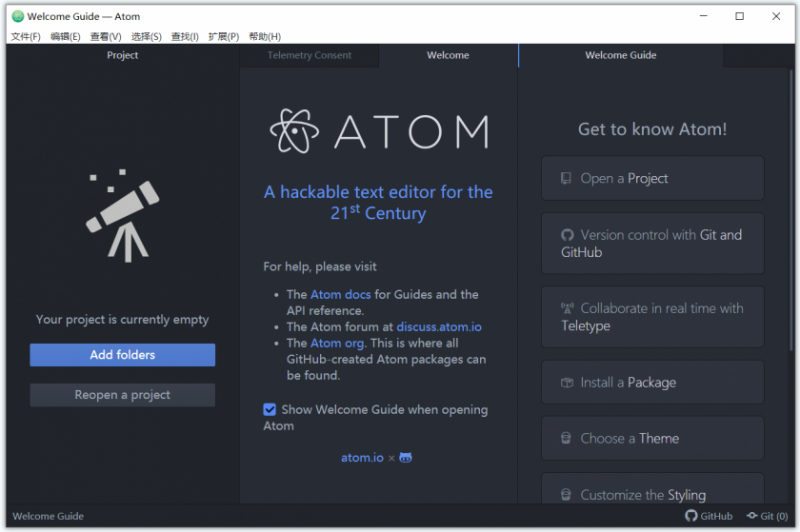The image size is (800, 532).
Task: Click the GitHub octocat icon beside atom.io
Action: pyautogui.click(x=406, y=458)
